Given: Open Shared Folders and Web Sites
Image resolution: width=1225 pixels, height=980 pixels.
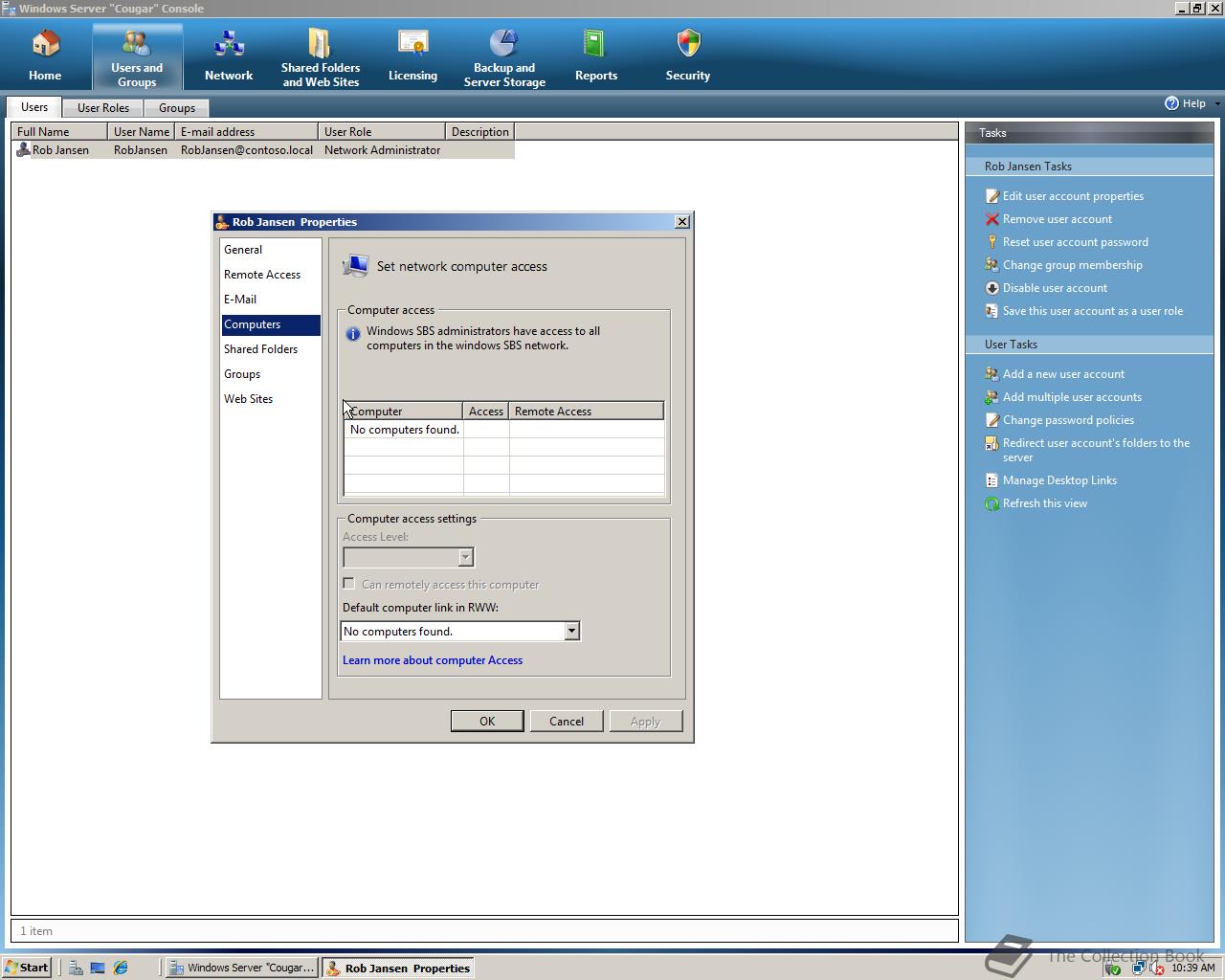Looking at the screenshot, I should click(x=321, y=57).
